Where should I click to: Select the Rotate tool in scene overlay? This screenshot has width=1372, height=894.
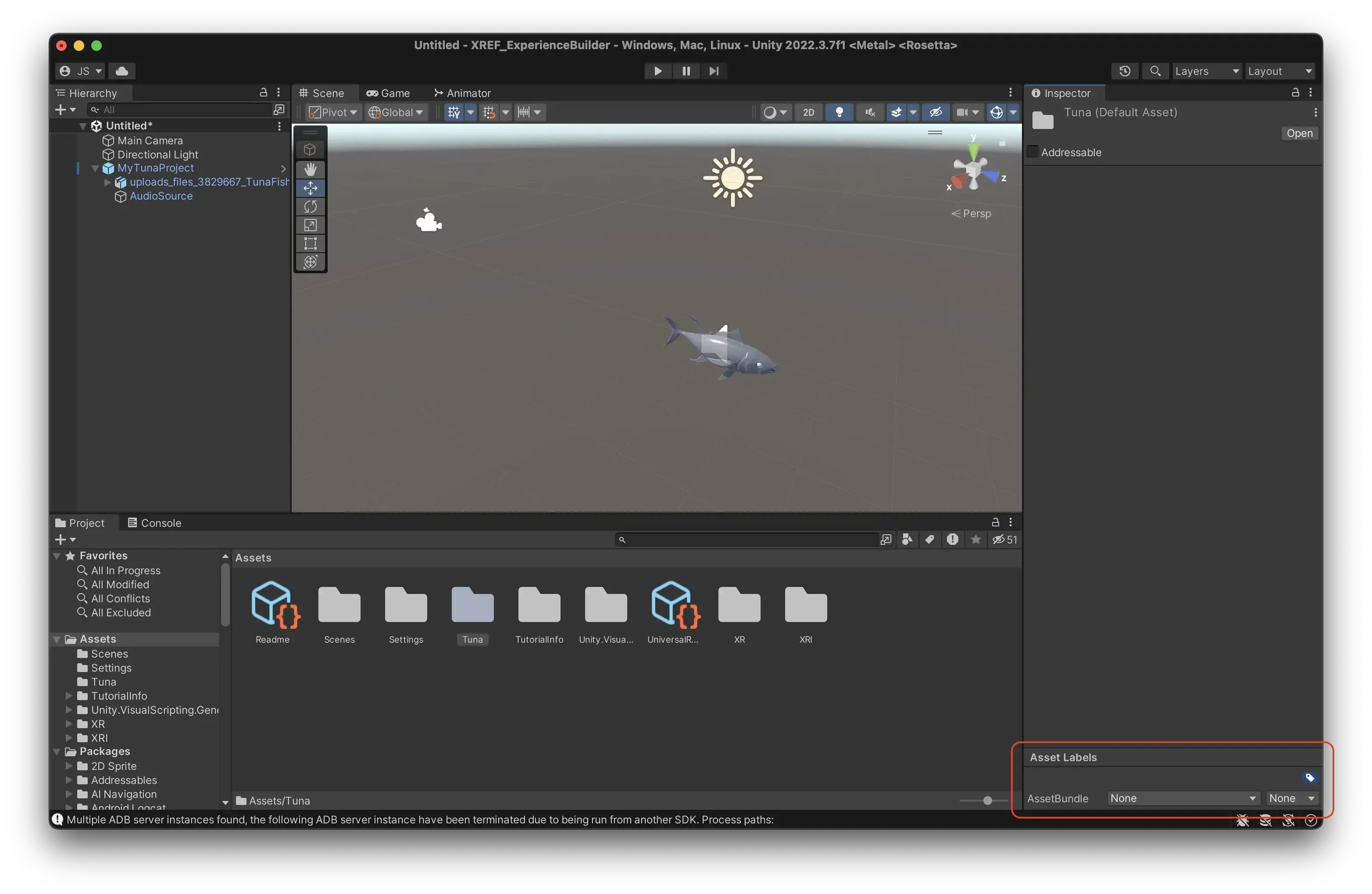[310, 206]
